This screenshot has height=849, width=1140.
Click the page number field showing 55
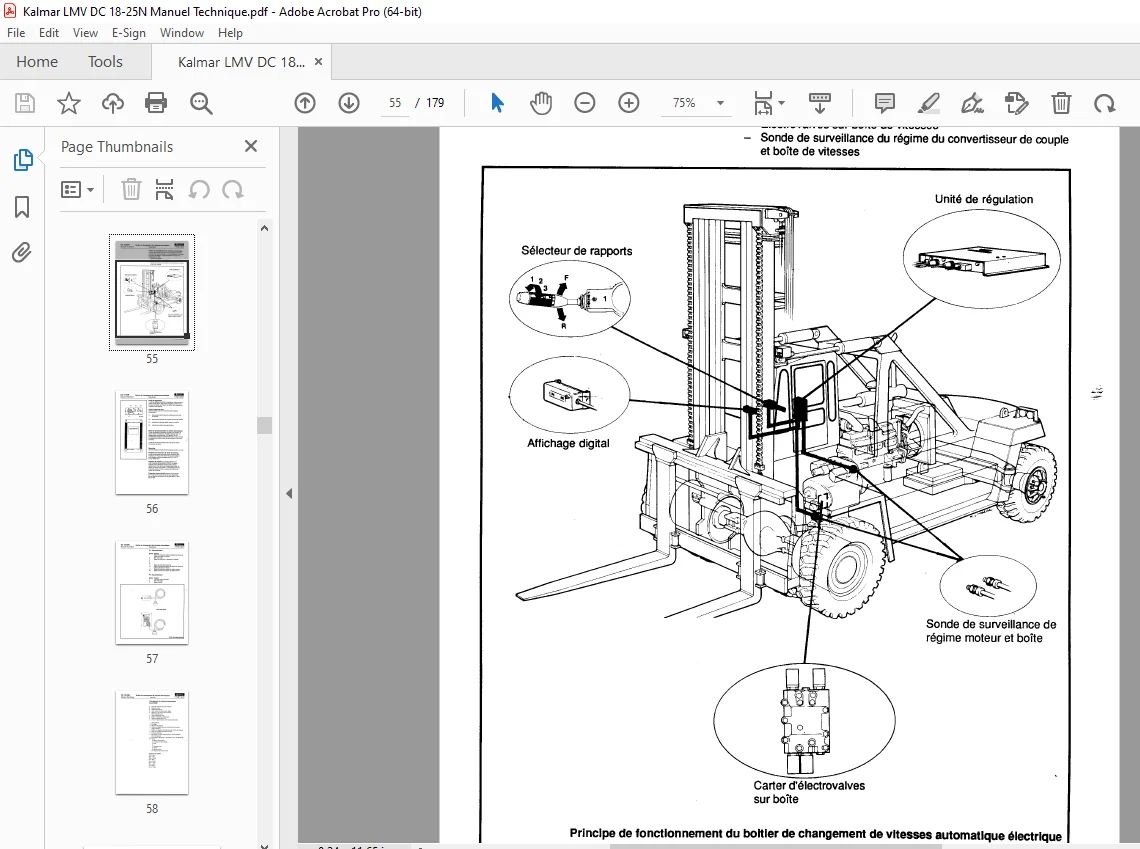coord(395,103)
